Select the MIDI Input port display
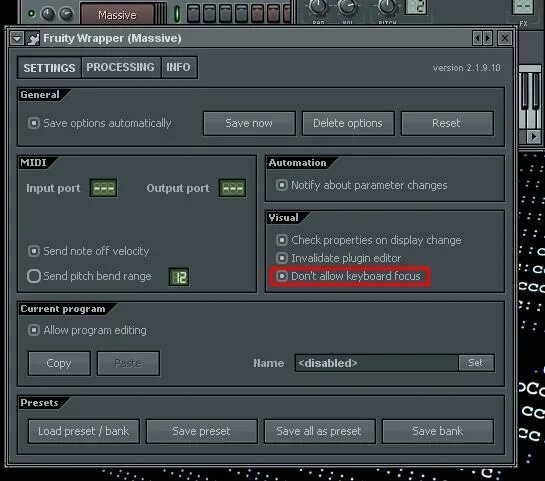The image size is (545, 481). point(104,188)
